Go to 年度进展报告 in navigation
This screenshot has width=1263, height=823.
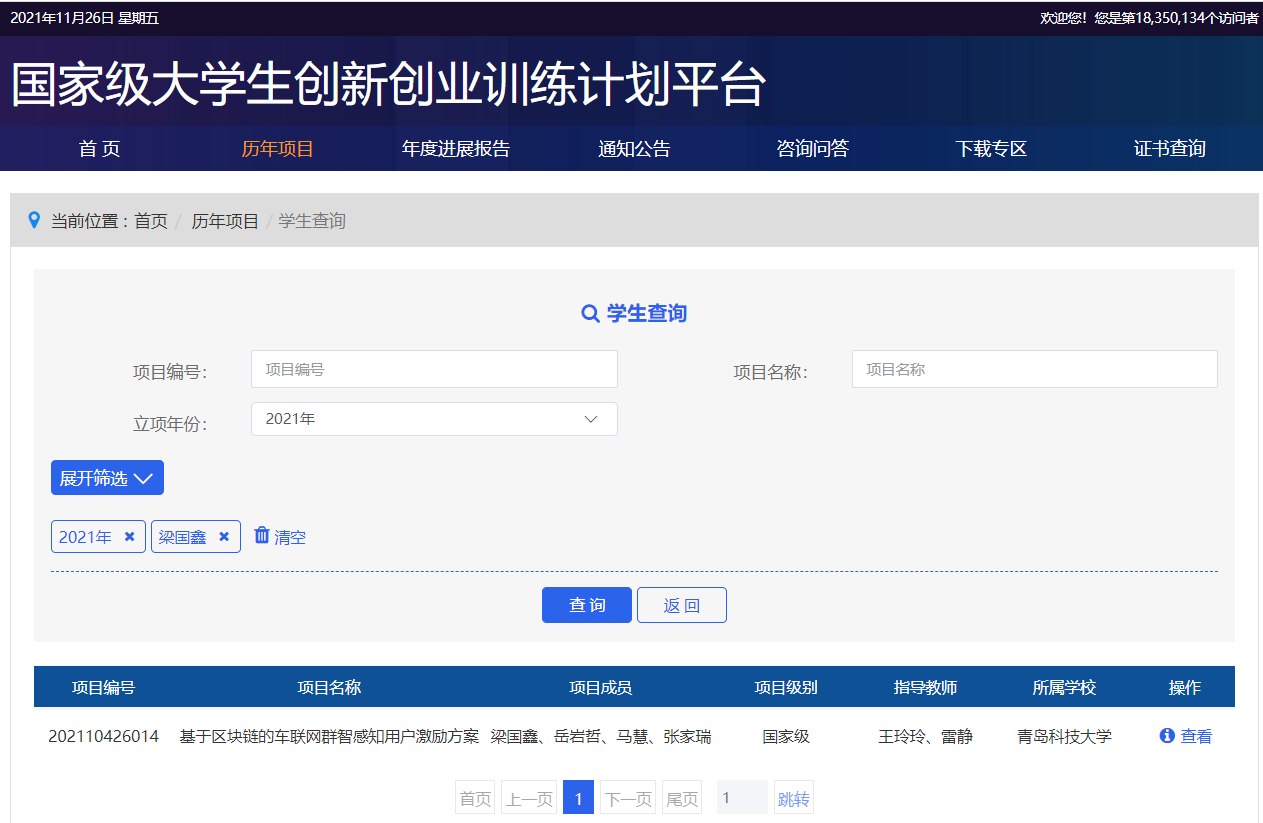pos(456,149)
